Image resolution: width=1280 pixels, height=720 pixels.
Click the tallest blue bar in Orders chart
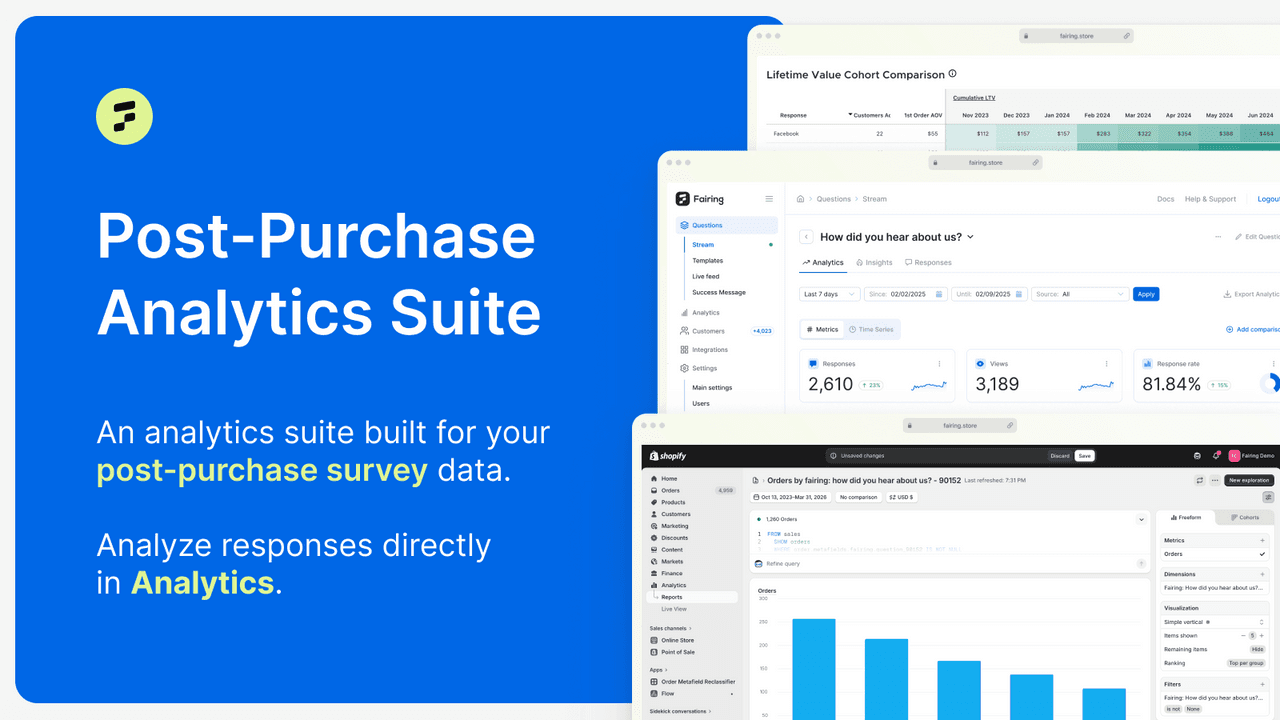tap(814, 669)
